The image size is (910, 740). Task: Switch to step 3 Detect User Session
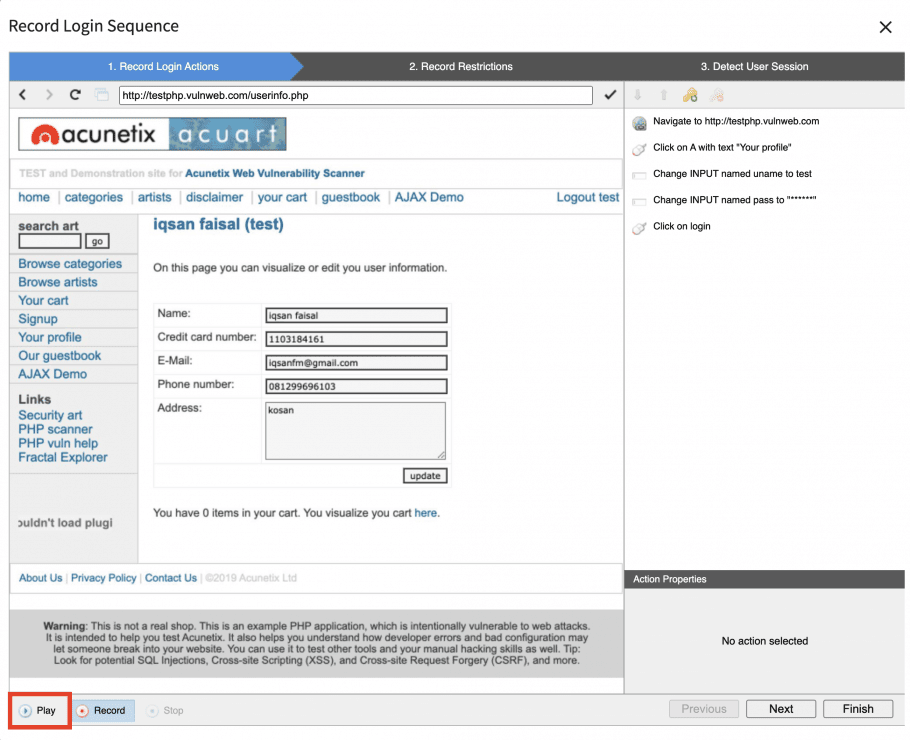(754, 67)
